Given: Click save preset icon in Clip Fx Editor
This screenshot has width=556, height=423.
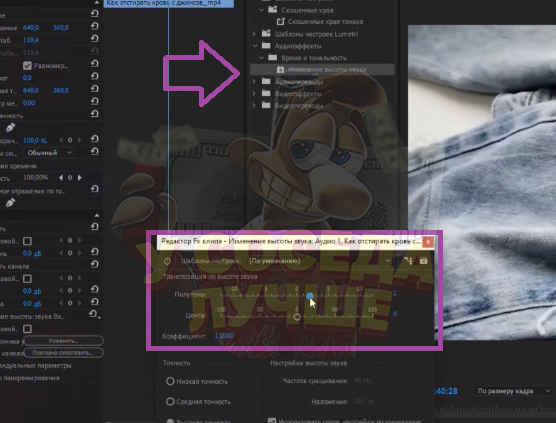Looking at the screenshot, I should pyautogui.click(x=408, y=261).
